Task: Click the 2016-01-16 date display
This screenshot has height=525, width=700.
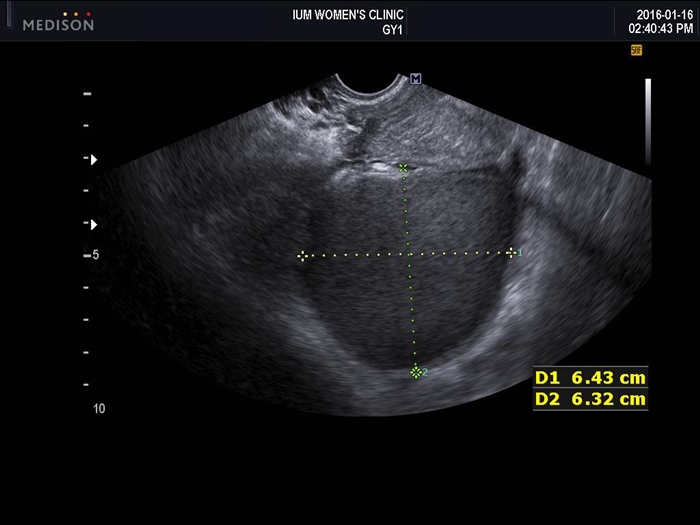Action: [665, 15]
